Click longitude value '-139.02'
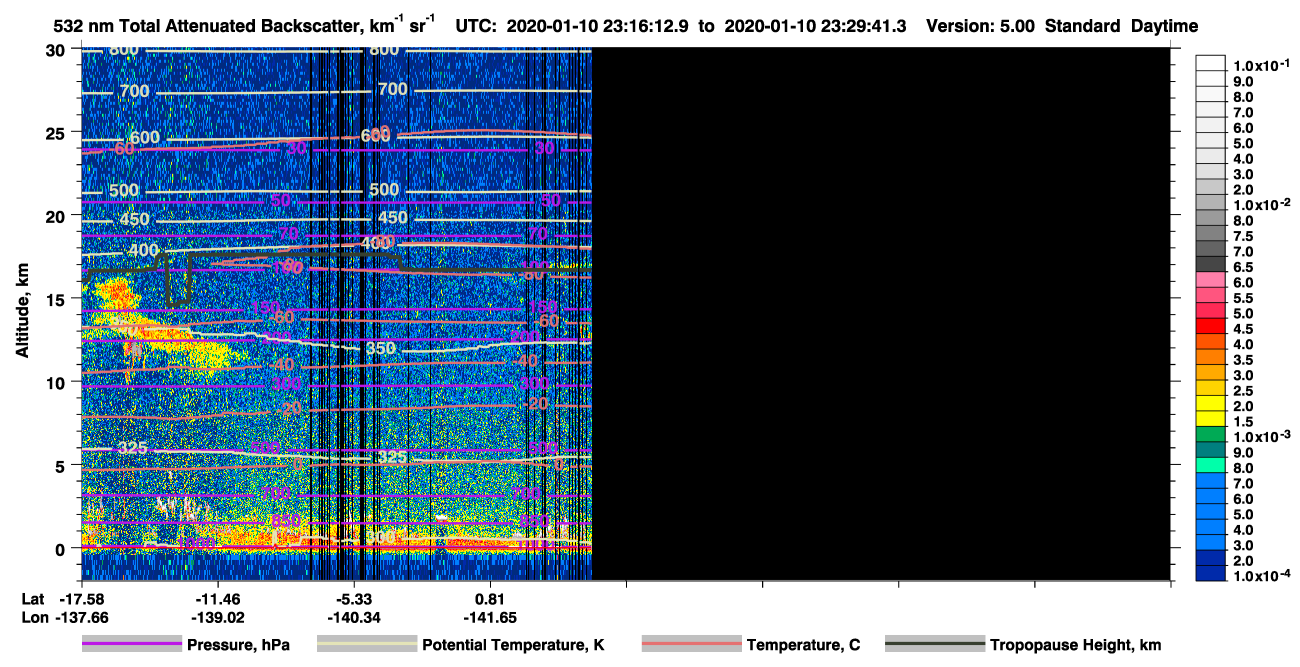This screenshot has width=1300, height=667. pyautogui.click(x=217, y=618)
